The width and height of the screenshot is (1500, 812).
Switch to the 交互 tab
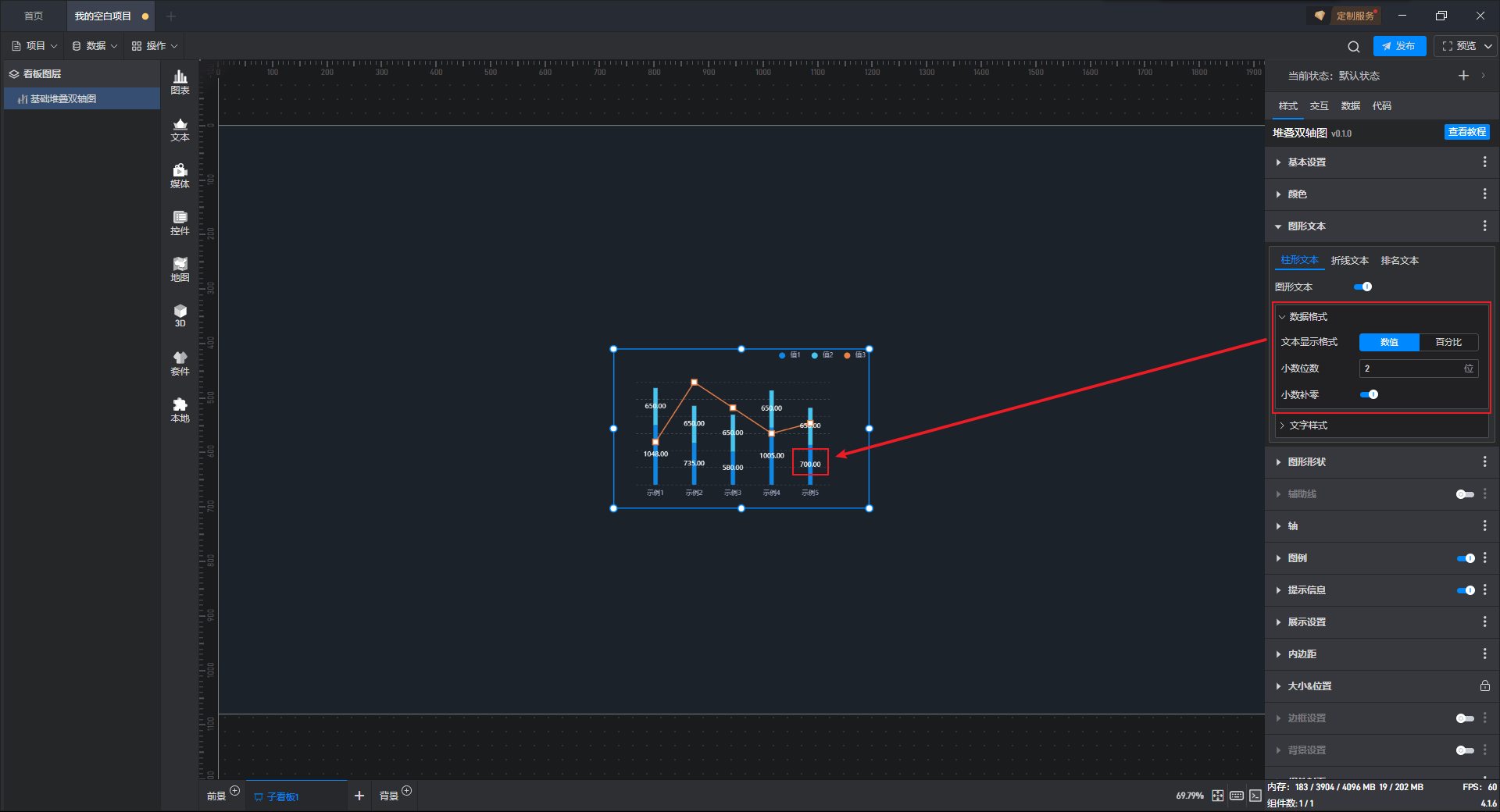pyautogui.click(x=1320, y=106)
